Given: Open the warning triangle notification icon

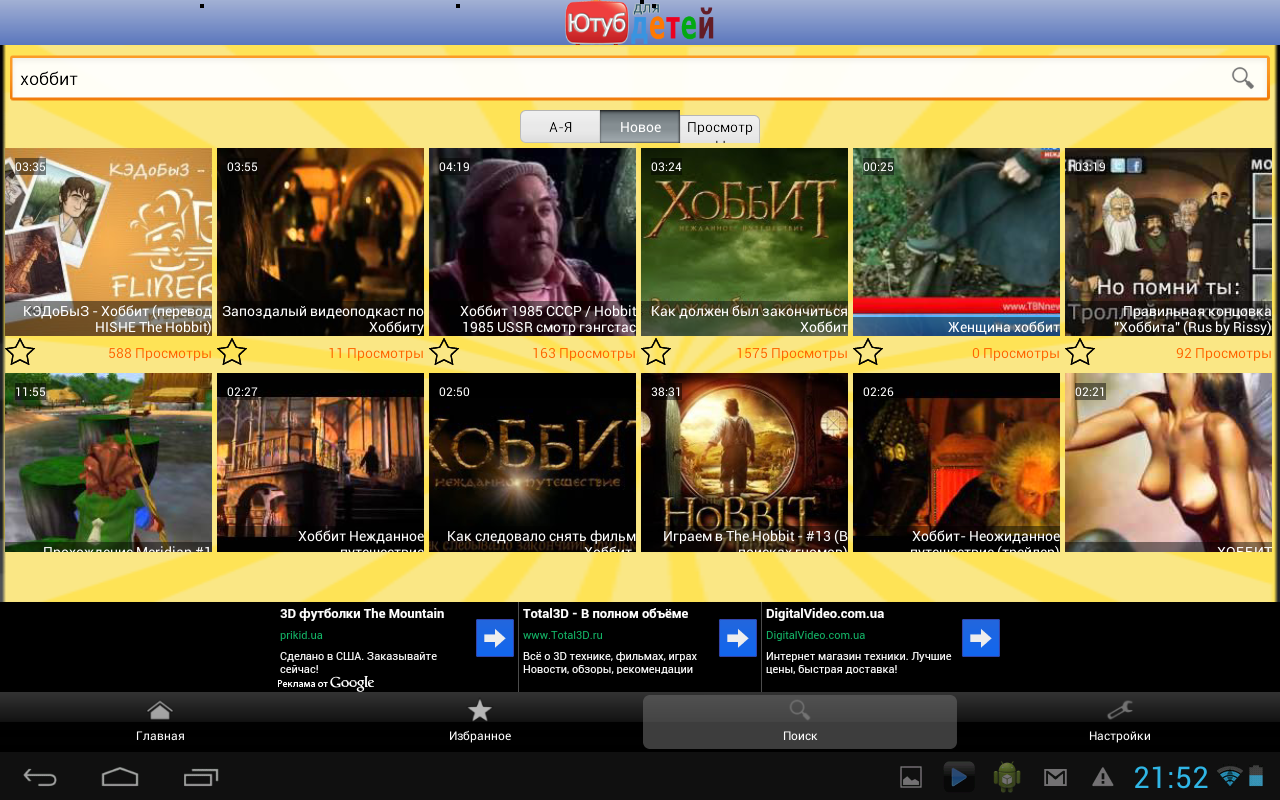Looking at the screenshot, I should click(x=1102, y=777).
